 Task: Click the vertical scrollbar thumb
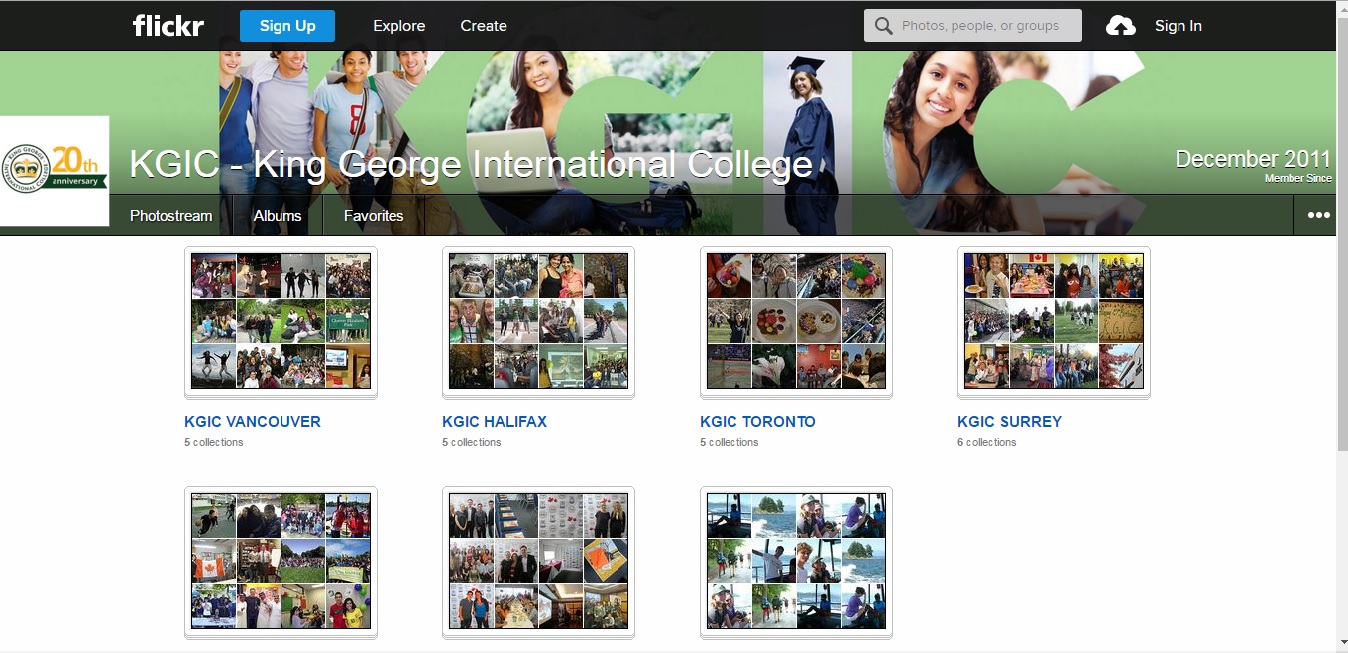pyautogui.click(x=1342, y=233)
